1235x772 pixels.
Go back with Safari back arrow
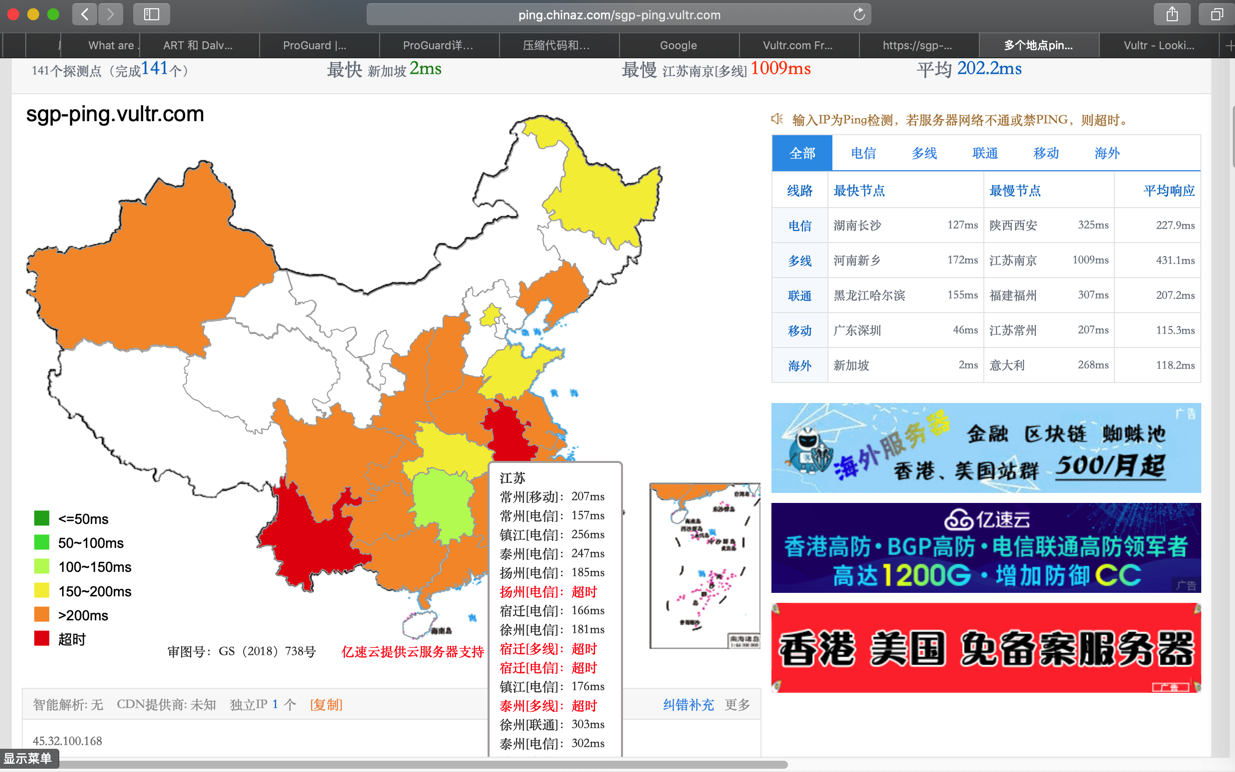[85, 14]
